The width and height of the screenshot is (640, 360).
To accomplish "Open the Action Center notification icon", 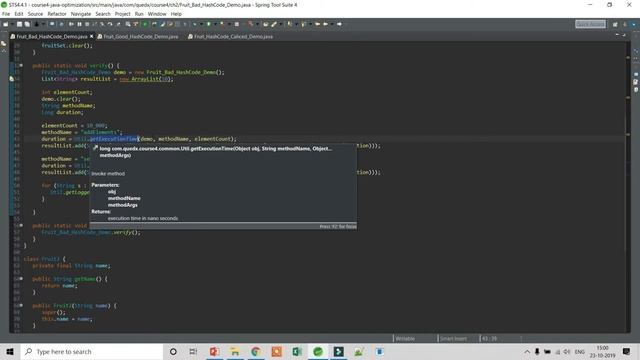I will click(627, 351).
